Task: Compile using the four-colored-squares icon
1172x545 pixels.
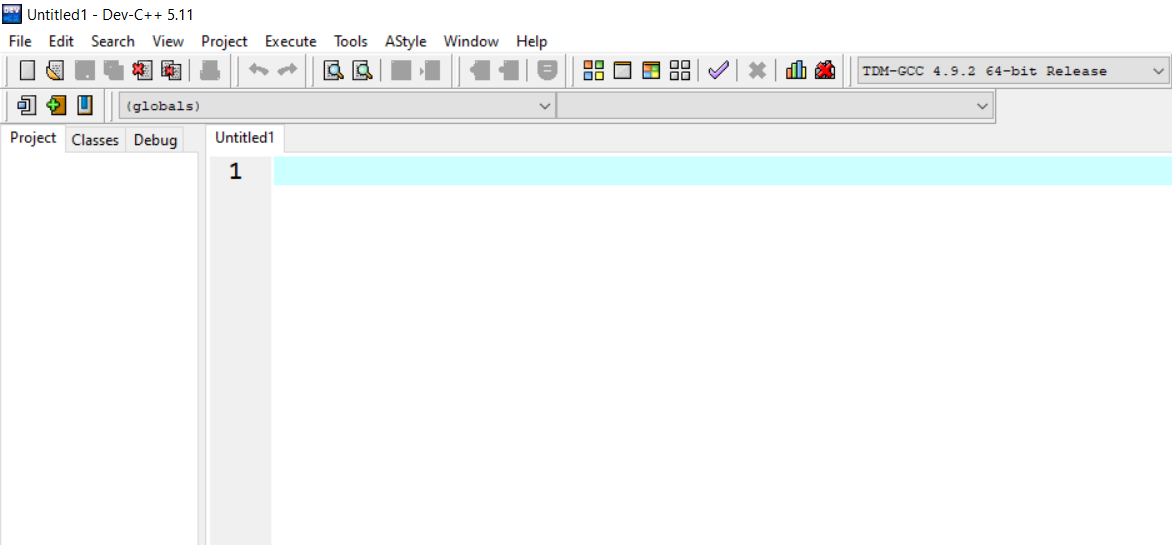Action: point(593,71)
